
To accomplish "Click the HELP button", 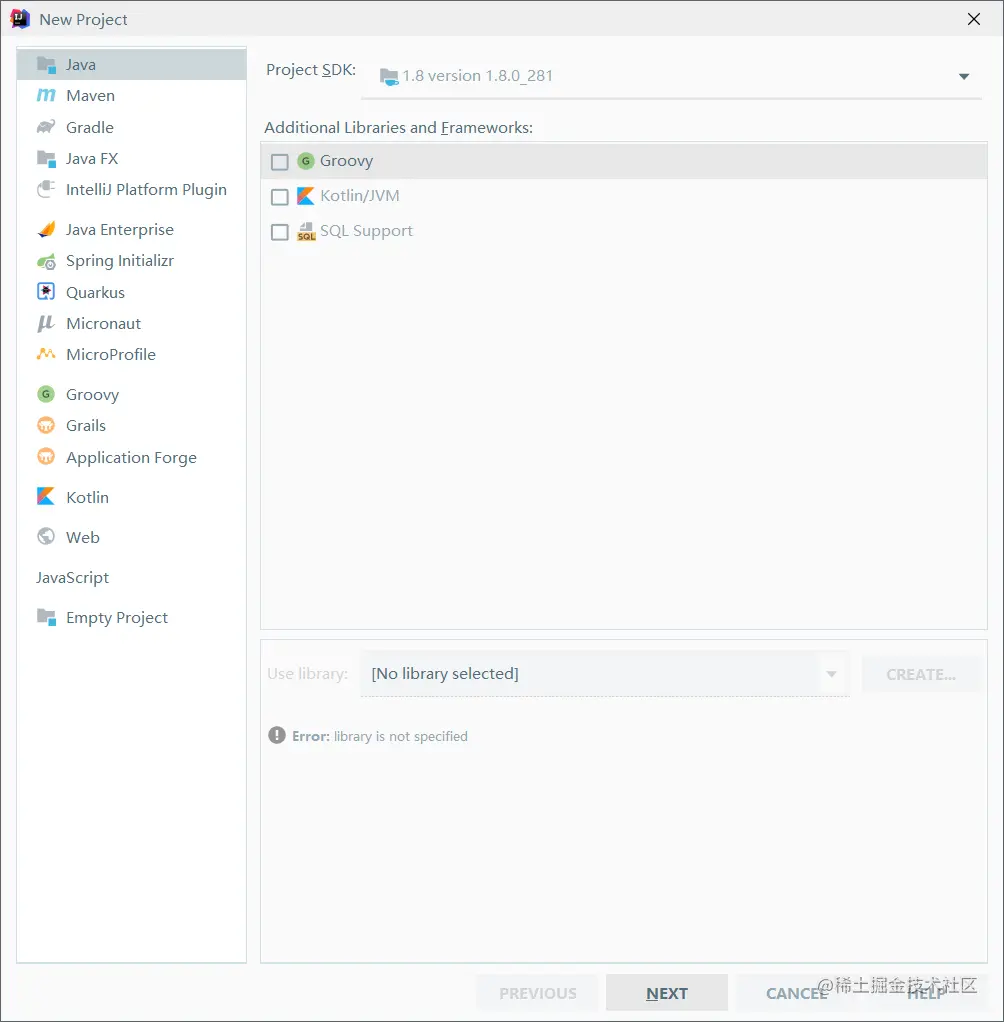I will pyautogui.click(x=926, y=993).
